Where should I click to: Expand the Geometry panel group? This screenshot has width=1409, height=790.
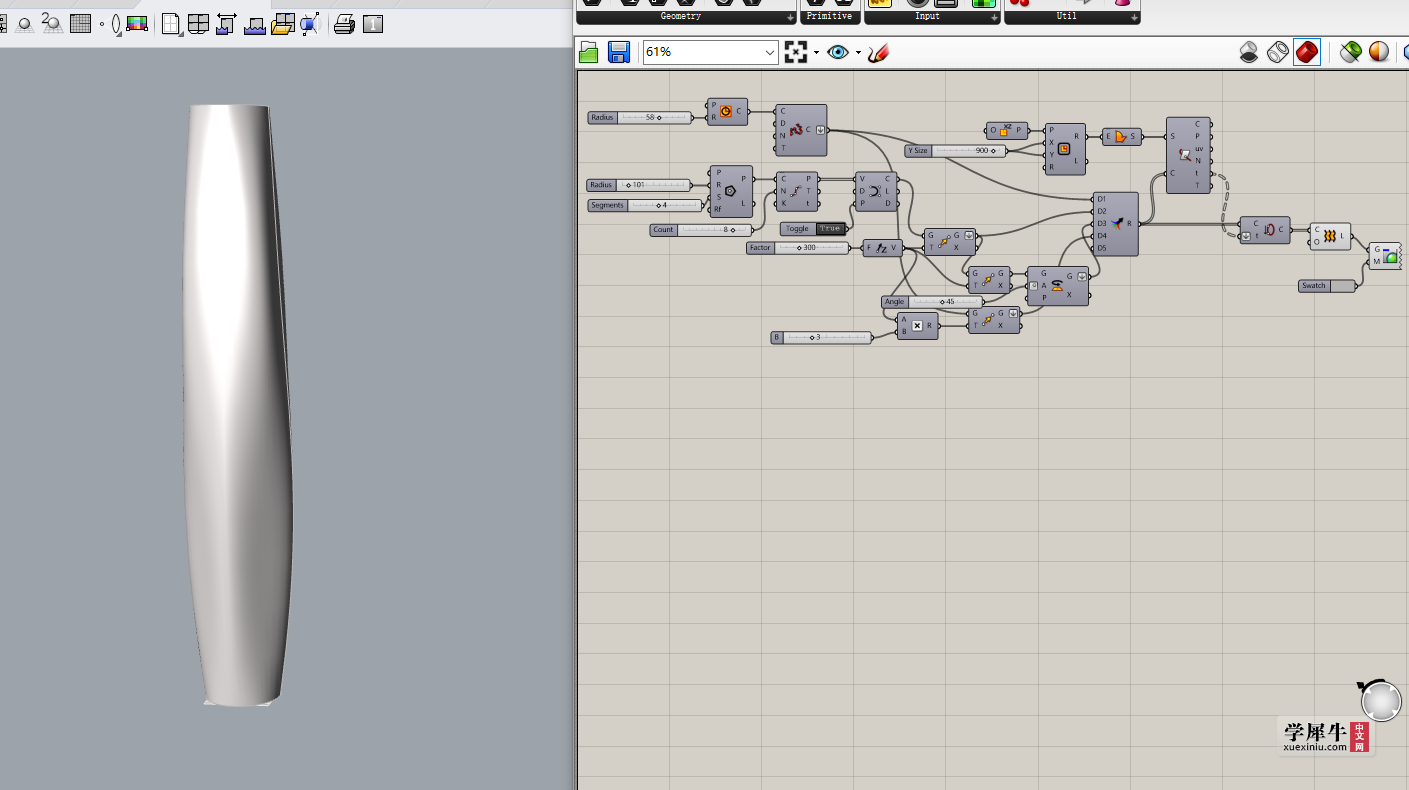click(x=791, y=18)
